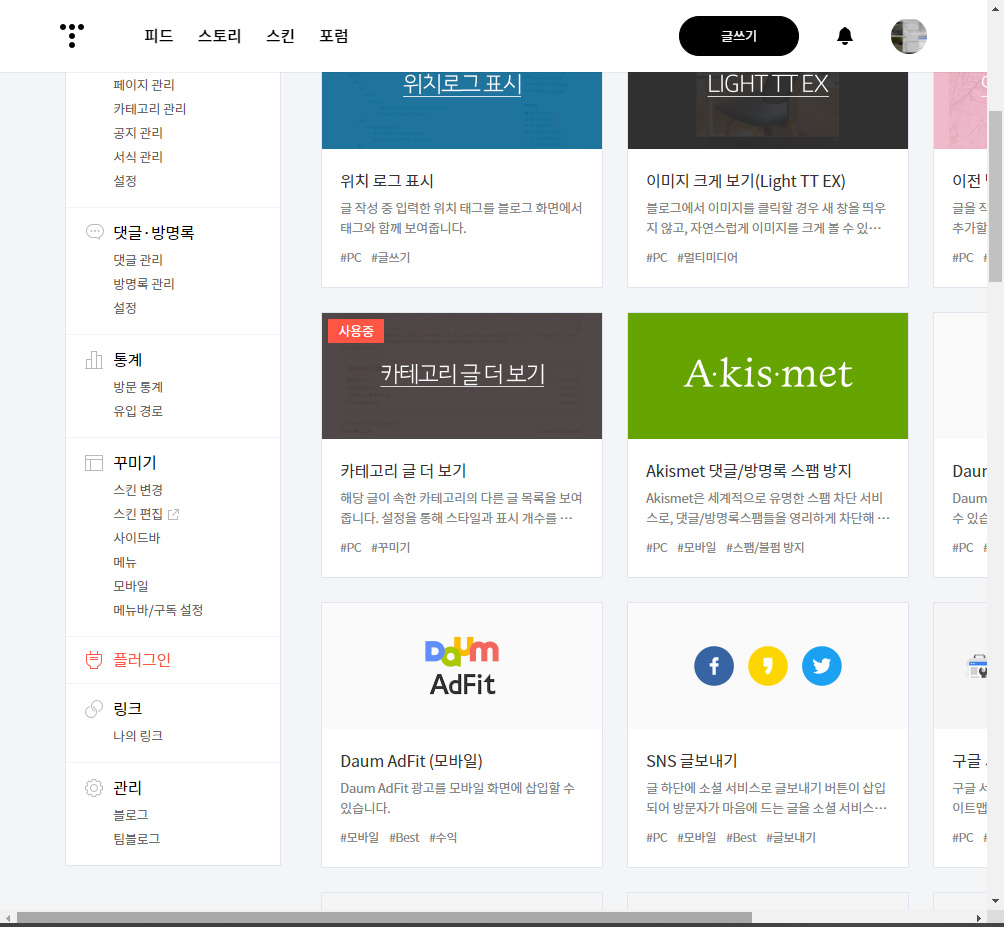Screen dimensions: 1004x927
Task: Click the scroll down arrow
Action: coord(995,901)
